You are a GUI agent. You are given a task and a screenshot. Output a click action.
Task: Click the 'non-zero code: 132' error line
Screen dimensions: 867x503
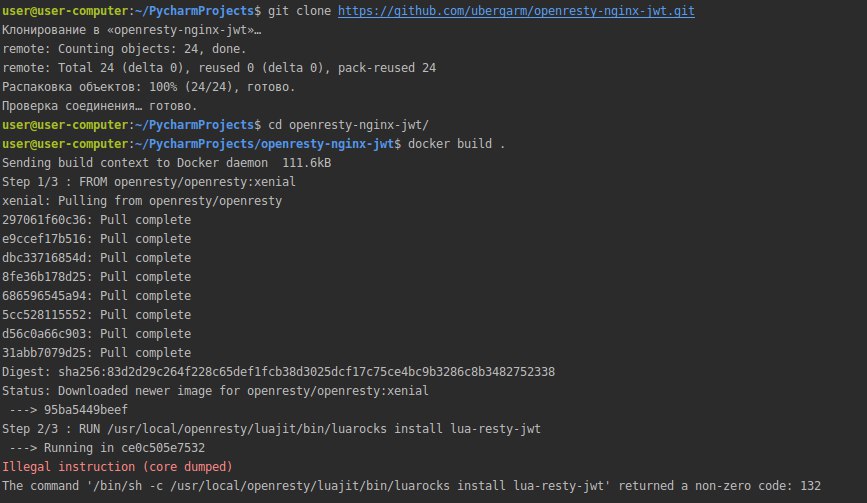pyautogui.click(x=411, y=486)
